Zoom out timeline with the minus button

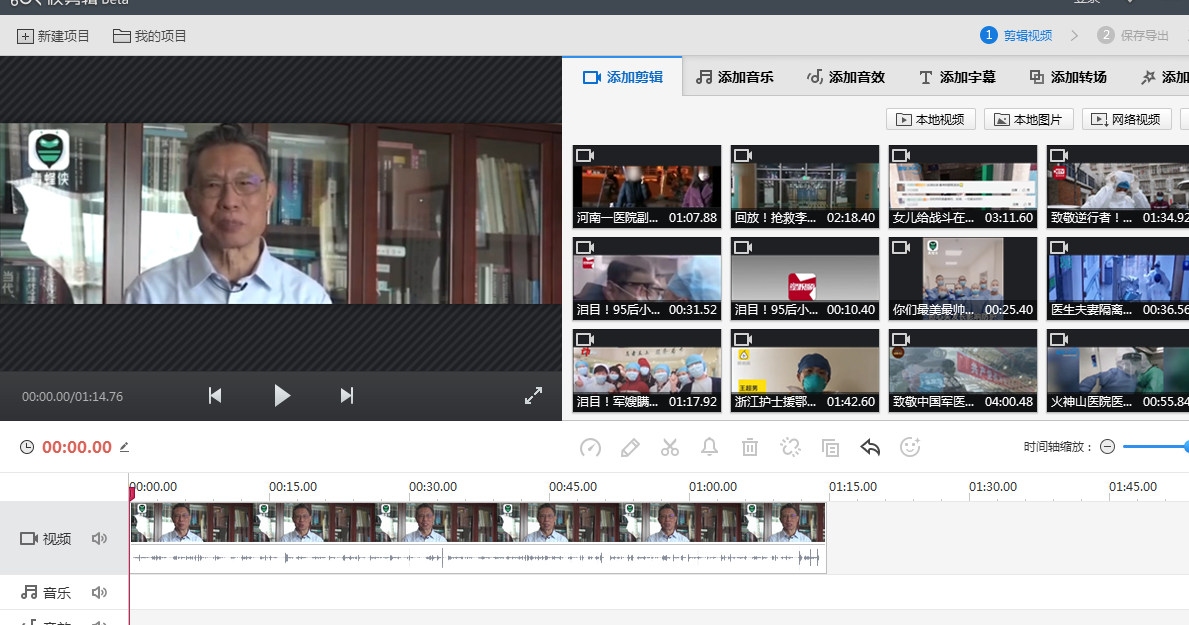pos(1107,447)
